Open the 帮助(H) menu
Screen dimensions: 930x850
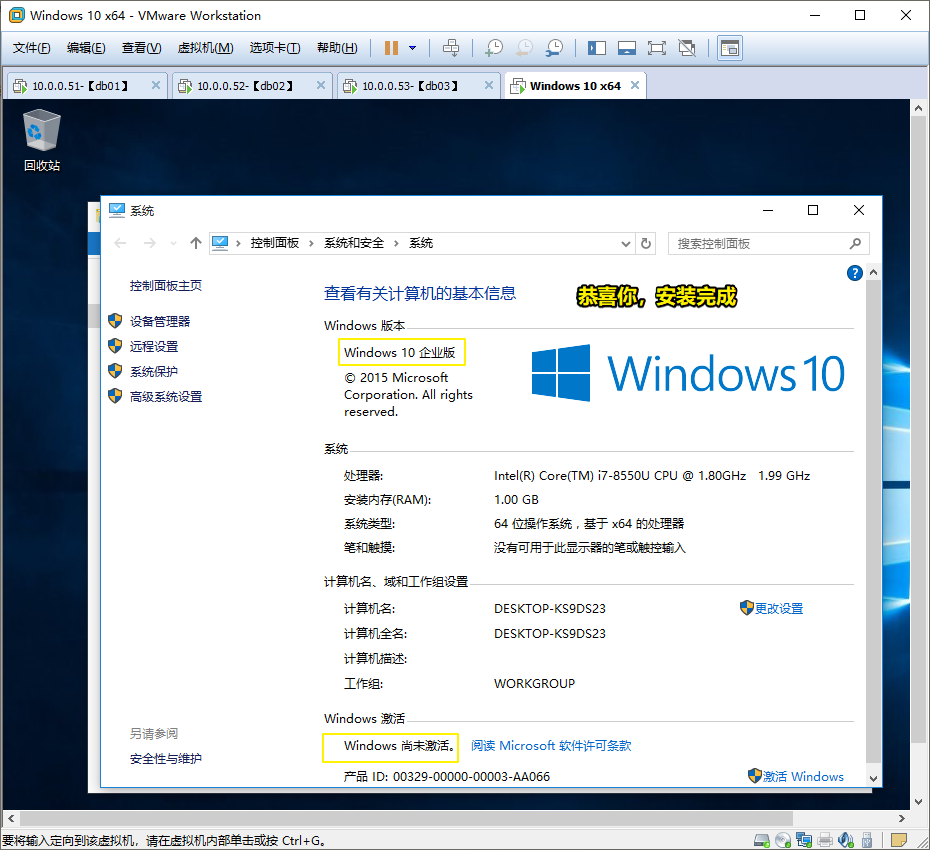tap(337, 48)
